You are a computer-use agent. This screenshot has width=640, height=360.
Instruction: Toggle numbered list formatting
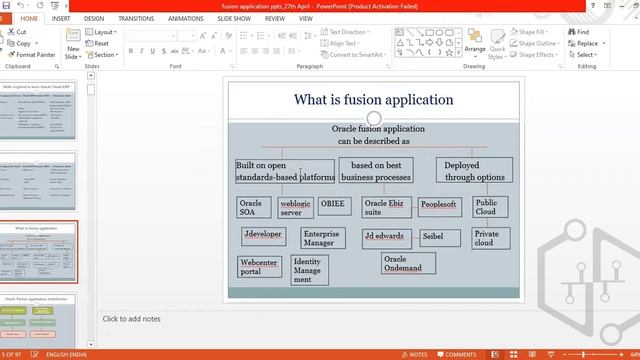pos(260,36)
